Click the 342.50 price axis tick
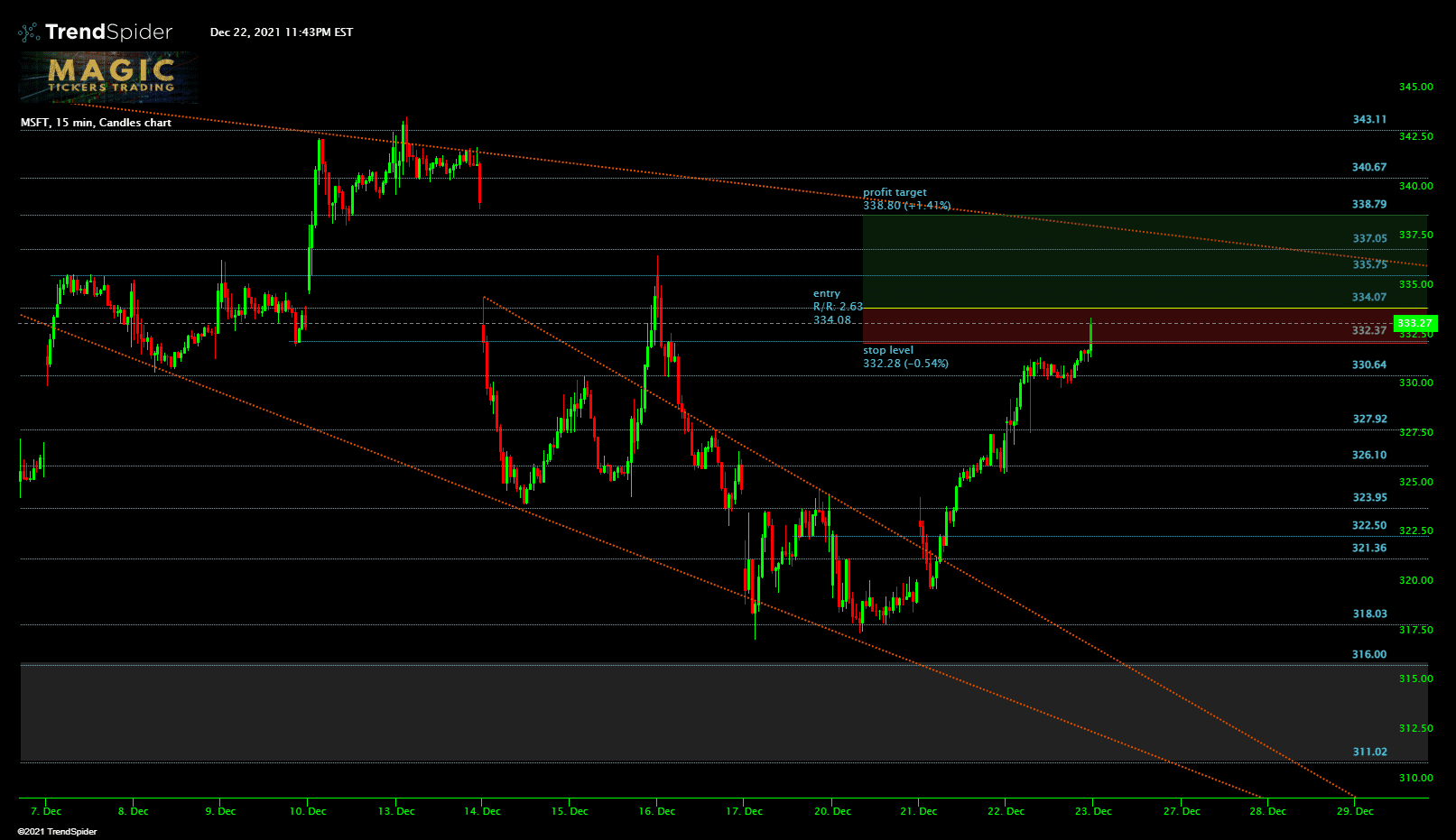 tap(1415, 136)
